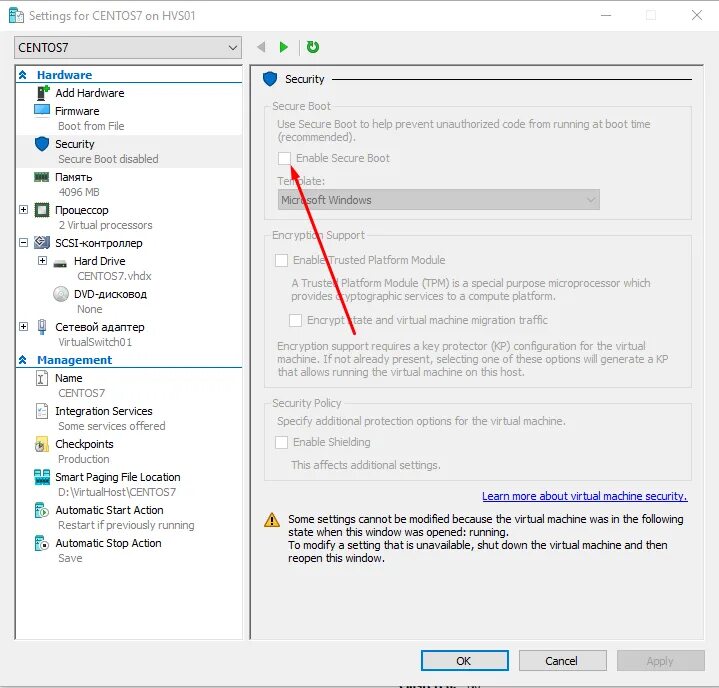Click the Smart Paging File Location icon
This screenshot has width=719, height=688.
point(42,477)
